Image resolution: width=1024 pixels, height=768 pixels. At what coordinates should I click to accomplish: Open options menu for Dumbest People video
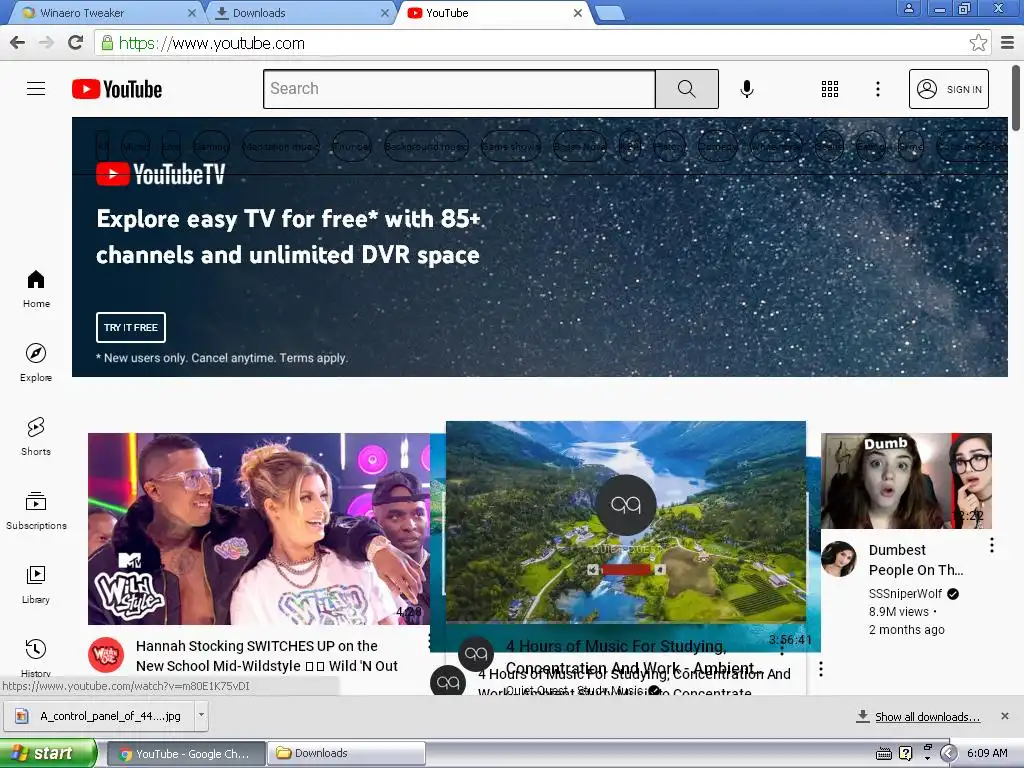pos(991,545)
